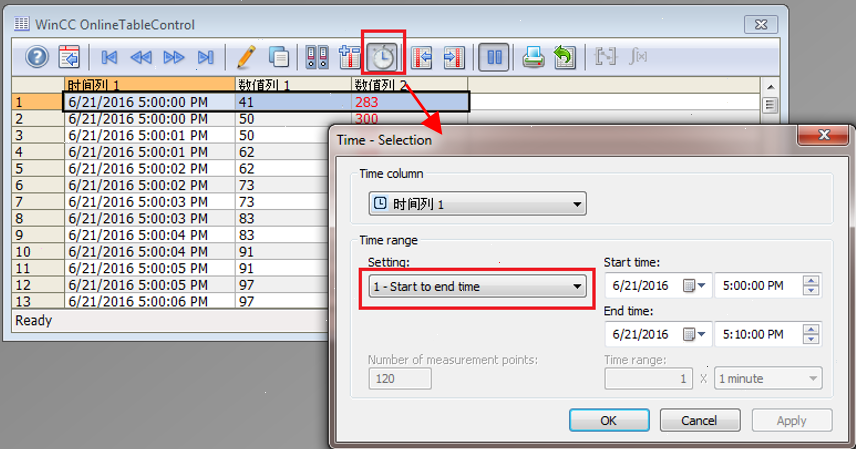Image resolution: width=856 pixels, height=449 pixels.
Task: Click value 41 in row 1
Action: coord(246,102)
